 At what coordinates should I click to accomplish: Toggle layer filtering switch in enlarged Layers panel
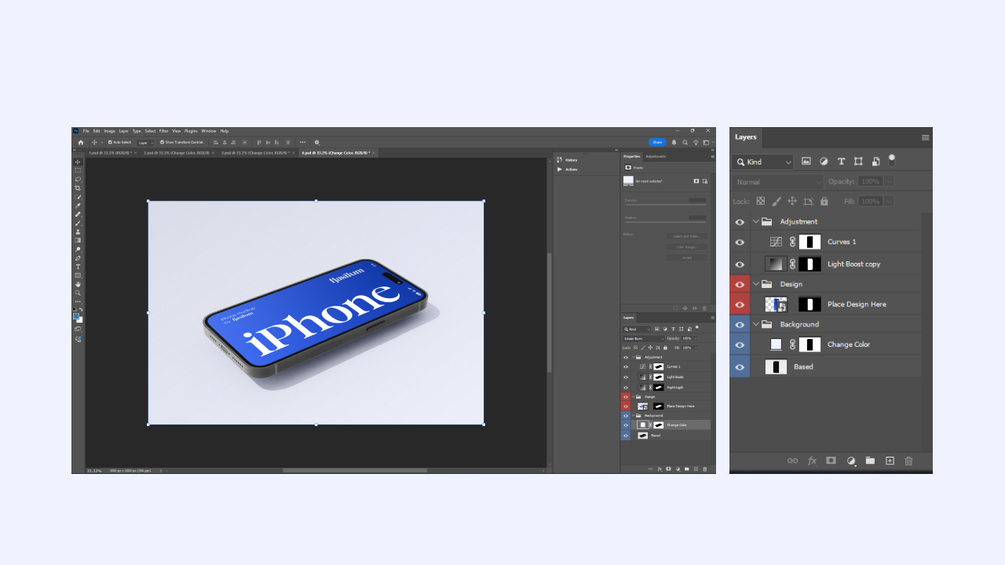click(x=892, y=160)
